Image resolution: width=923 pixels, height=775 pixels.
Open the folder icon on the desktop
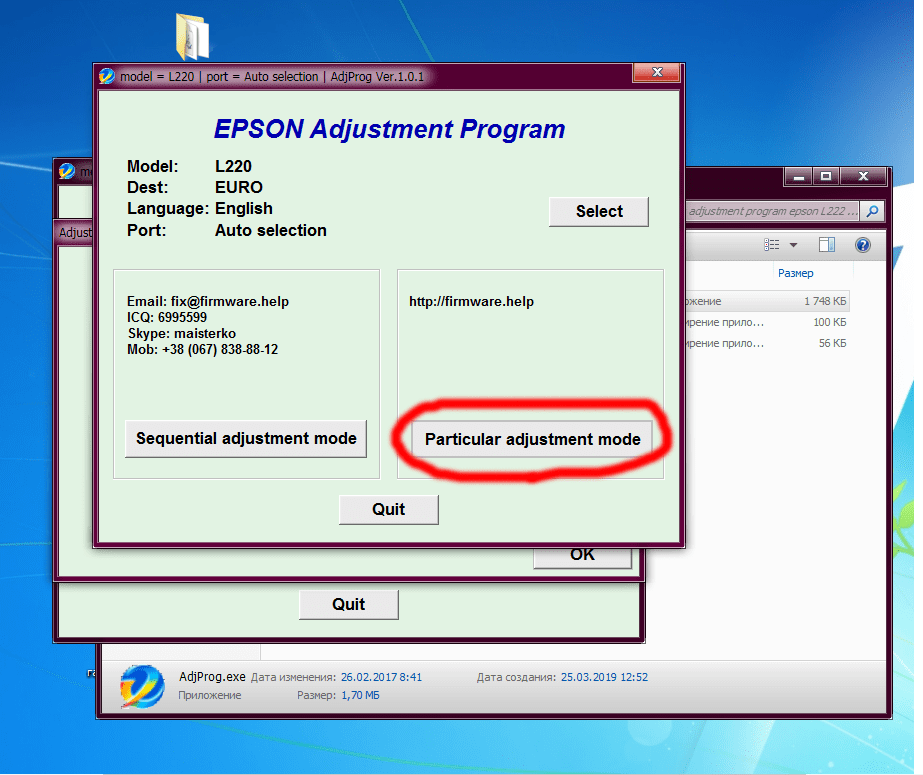click(x=193, y=30)
